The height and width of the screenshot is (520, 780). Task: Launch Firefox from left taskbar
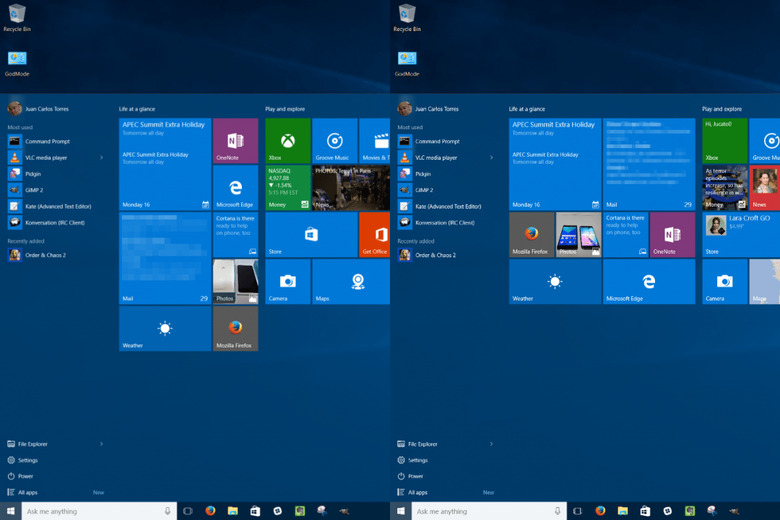(x=210, y=511)
